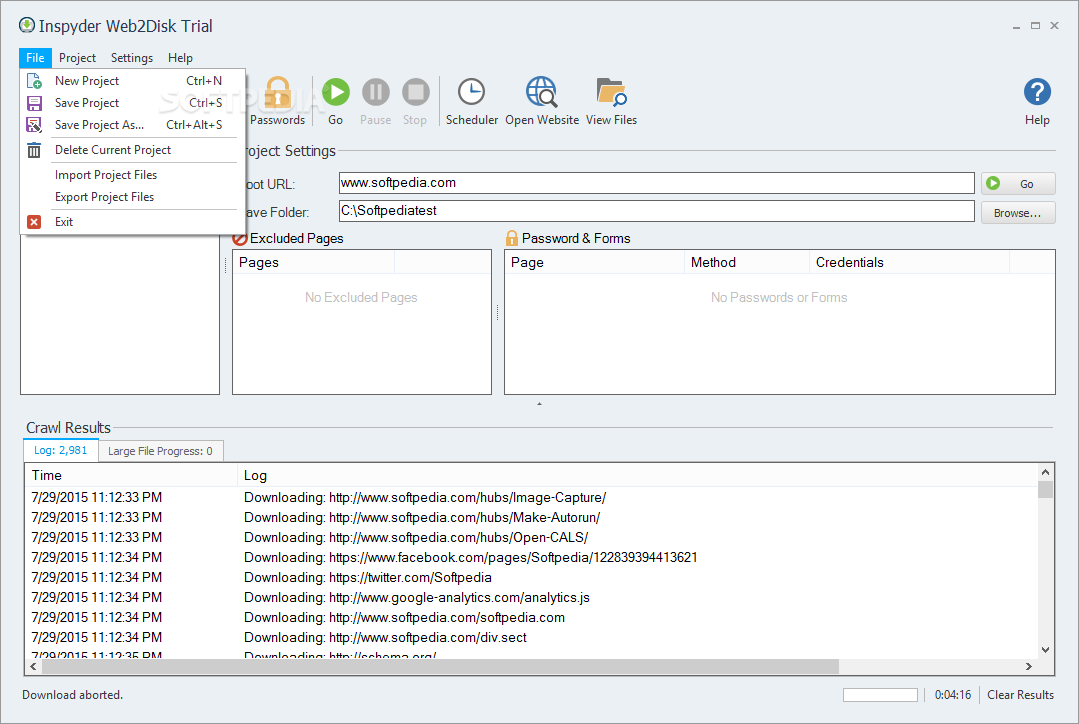
Task: Click the Excluded Pages red prohibited icon
Action: [x=239, y=239]
